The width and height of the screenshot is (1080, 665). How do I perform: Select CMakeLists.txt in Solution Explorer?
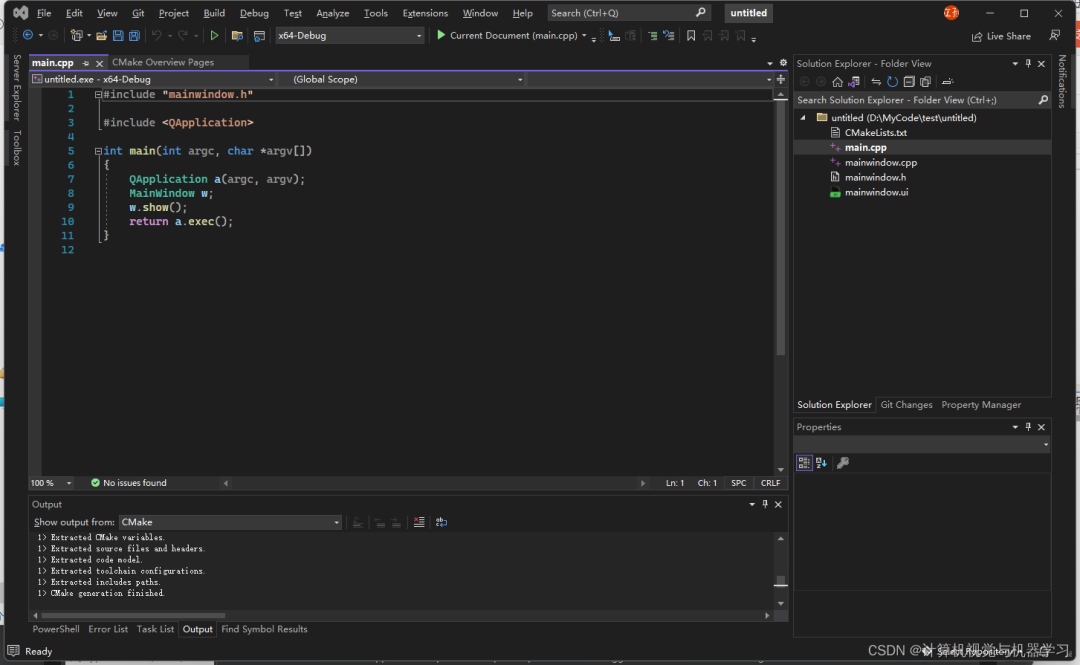click(875, 132)
